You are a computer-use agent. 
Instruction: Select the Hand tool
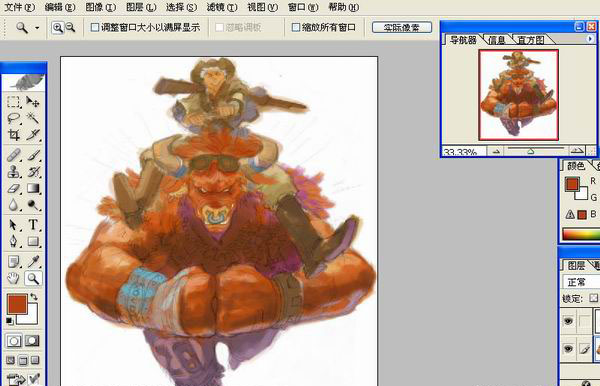pos(13,278)
